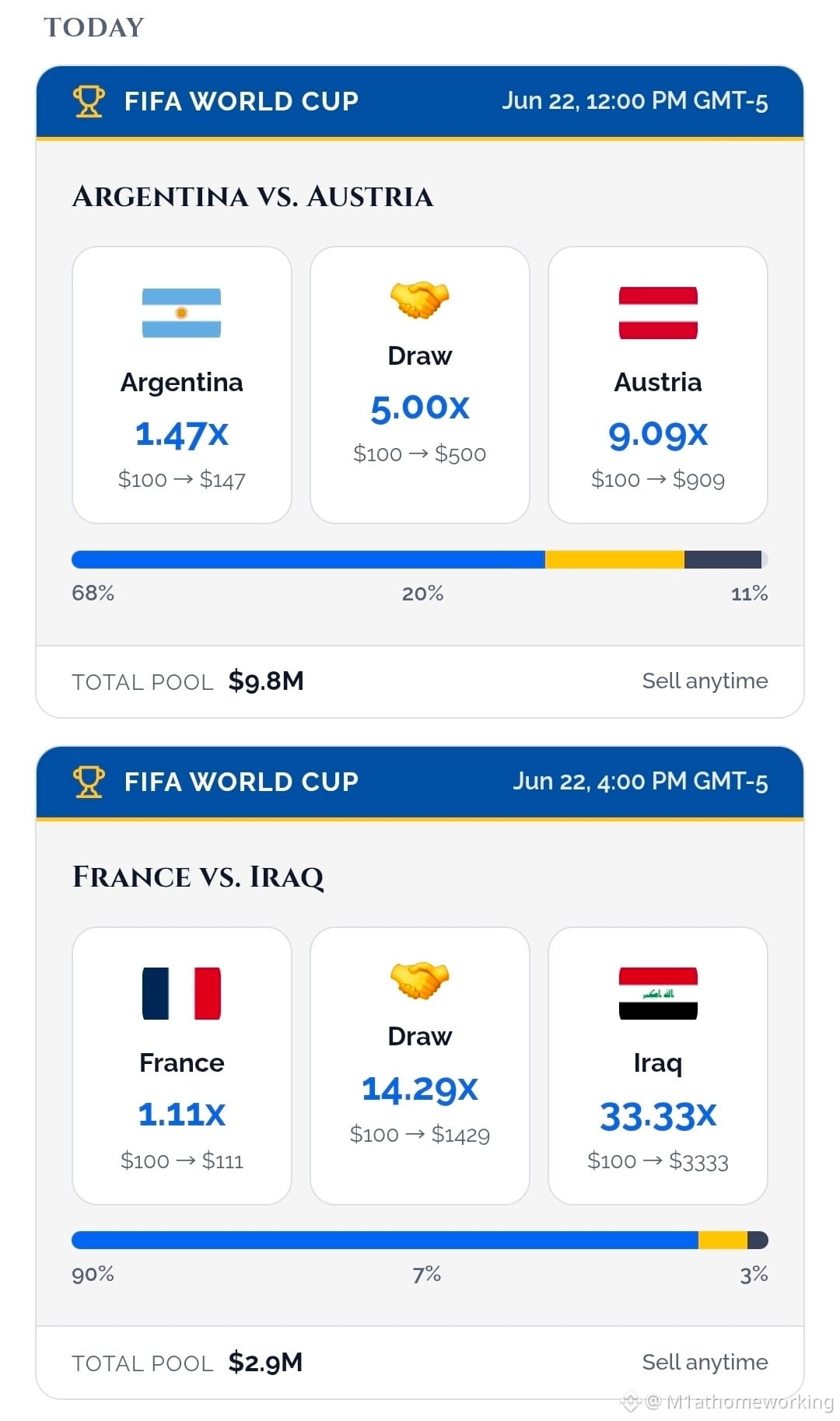The image size is (840, 1421).
Task: Select the Argentina 1.47x outcome card
Action: [182, 385]
